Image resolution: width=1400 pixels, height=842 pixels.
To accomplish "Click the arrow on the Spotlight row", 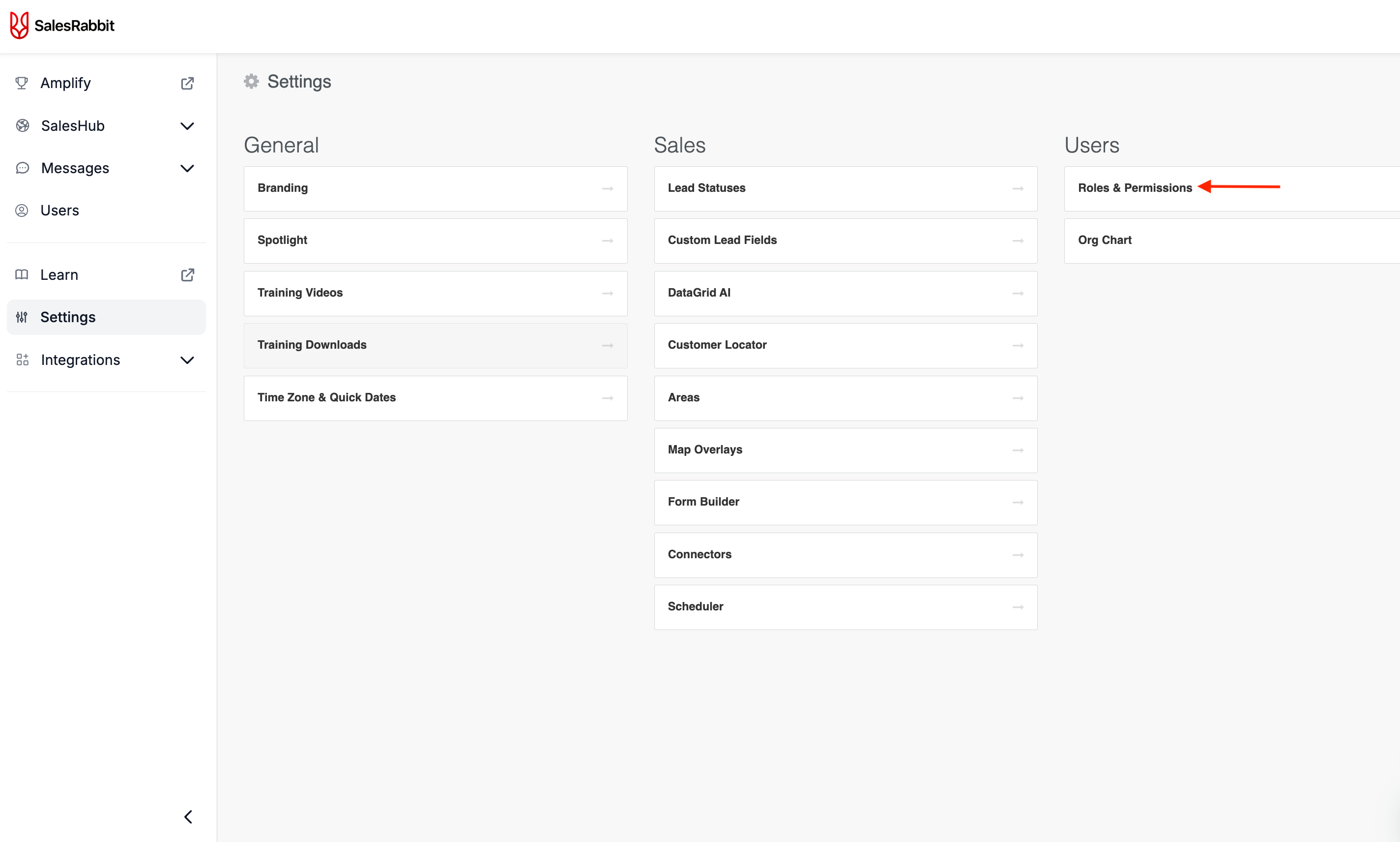I will click(607, 241).
